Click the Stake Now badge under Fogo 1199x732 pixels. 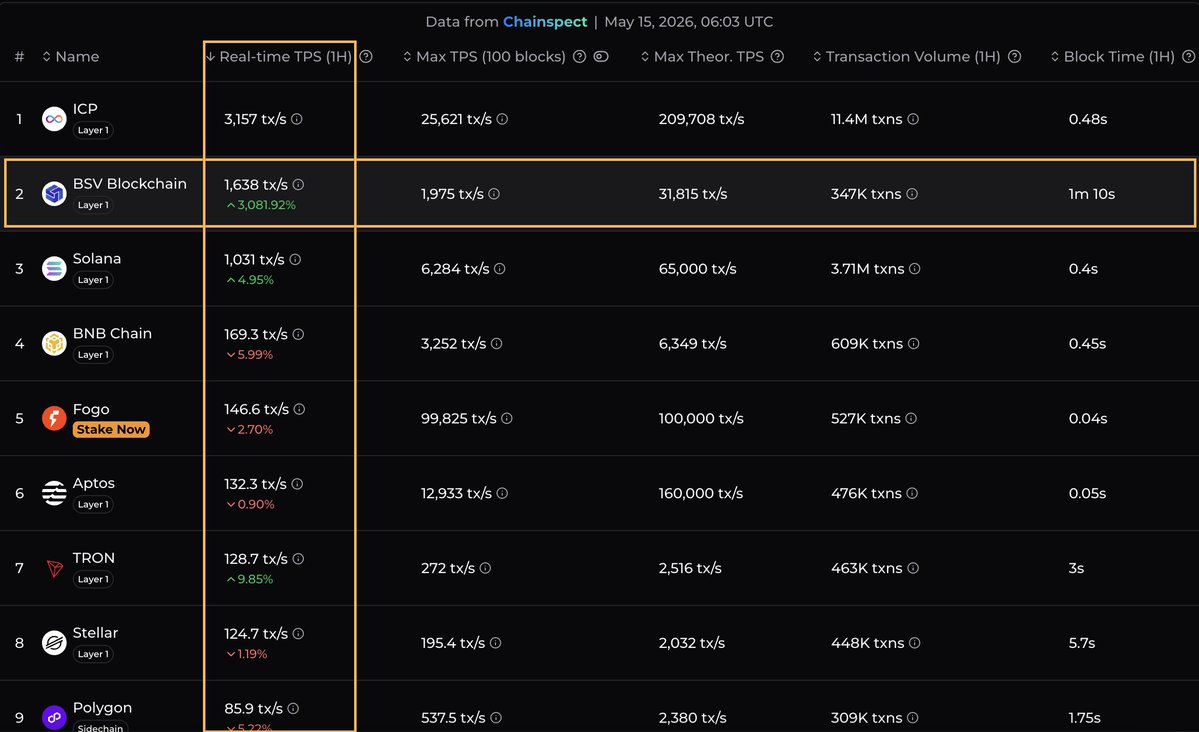(111, 429)
